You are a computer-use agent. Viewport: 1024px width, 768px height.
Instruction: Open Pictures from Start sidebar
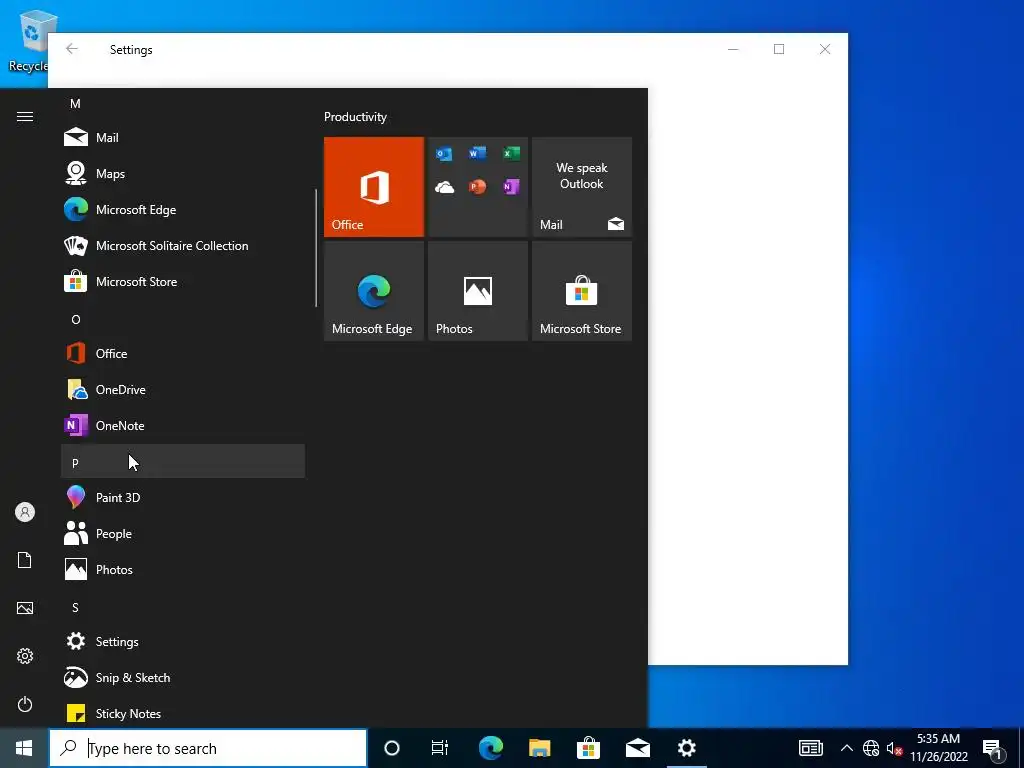pos(25,608)
